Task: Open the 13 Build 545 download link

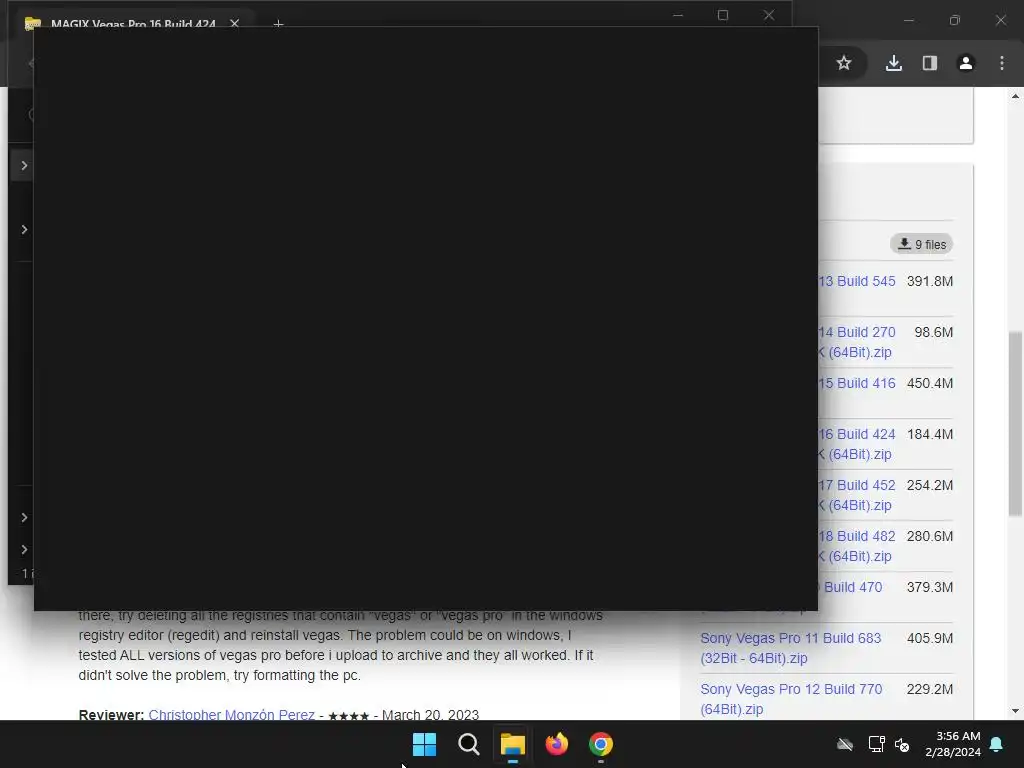Action: 857,281
